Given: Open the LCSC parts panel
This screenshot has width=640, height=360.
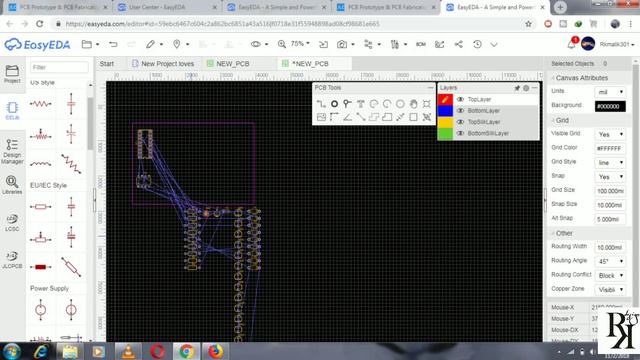Looking at the screenshot, I should click(x=12, y=222).
